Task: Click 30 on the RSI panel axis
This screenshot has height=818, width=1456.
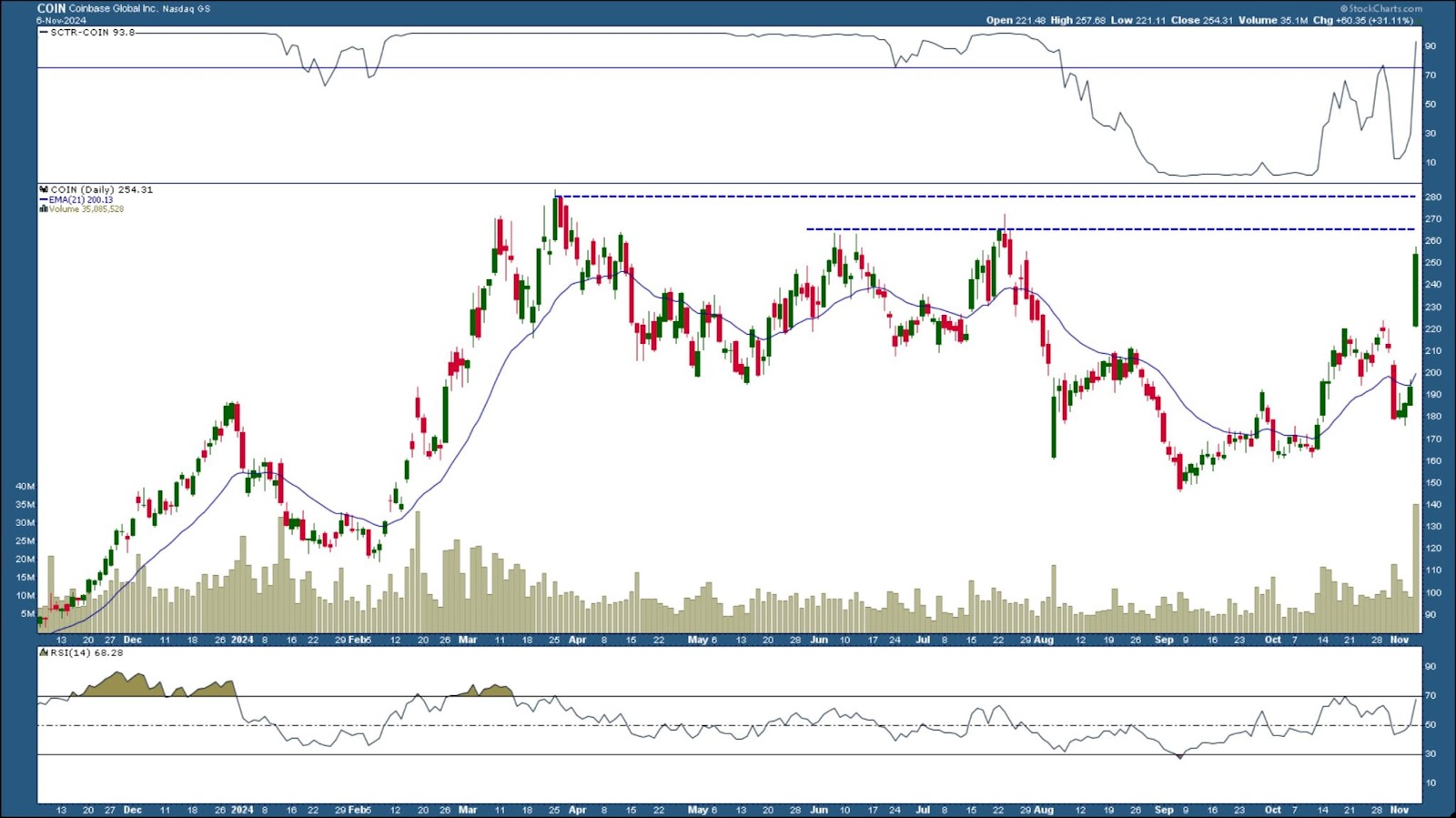Action: (1431, 754)
